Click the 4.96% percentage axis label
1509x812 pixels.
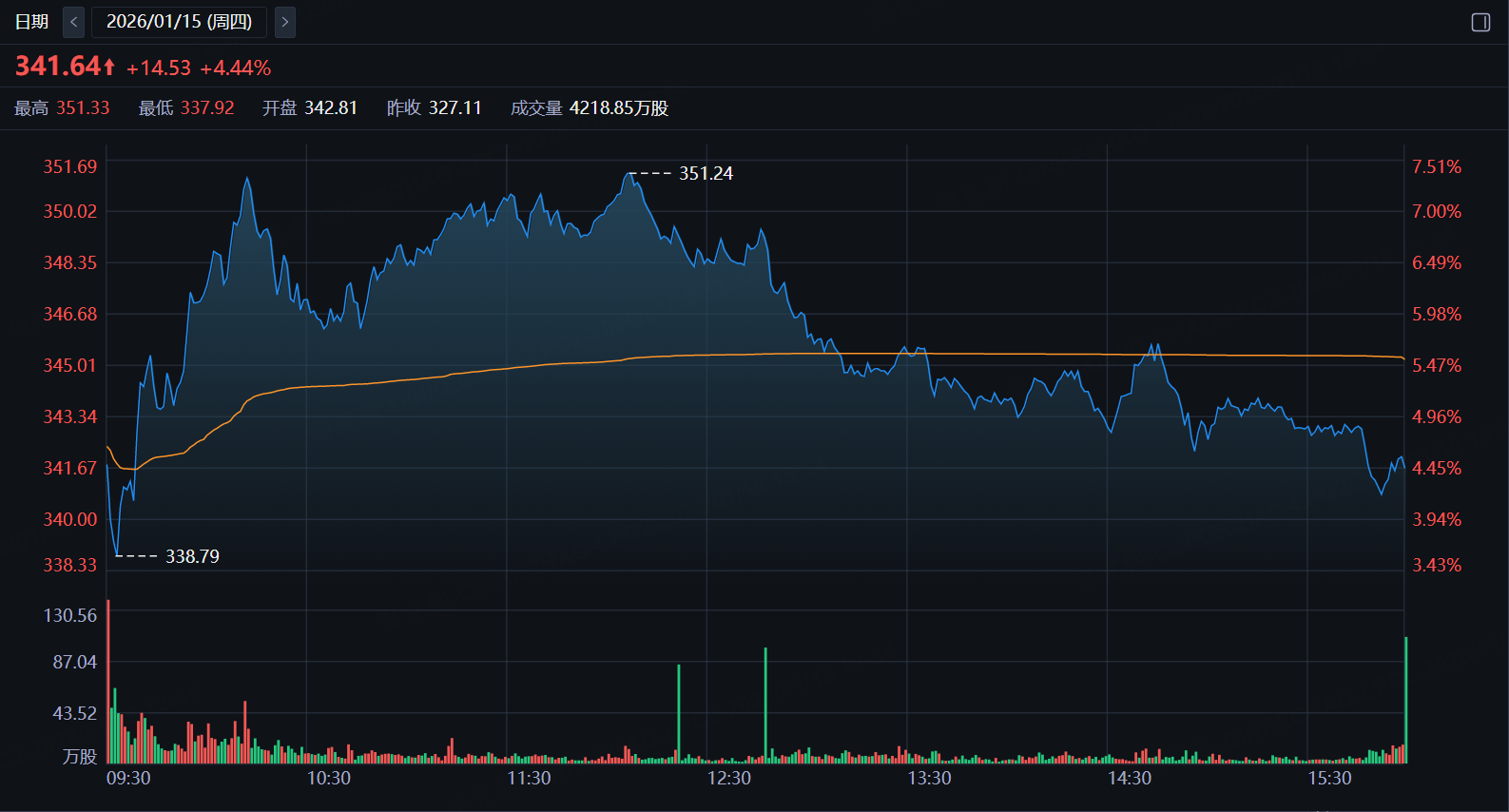coord(1437,416)
